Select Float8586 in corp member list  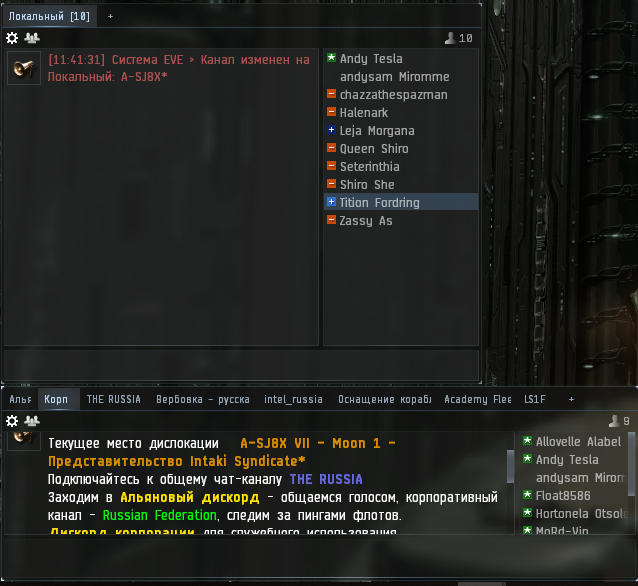(575, 495)
